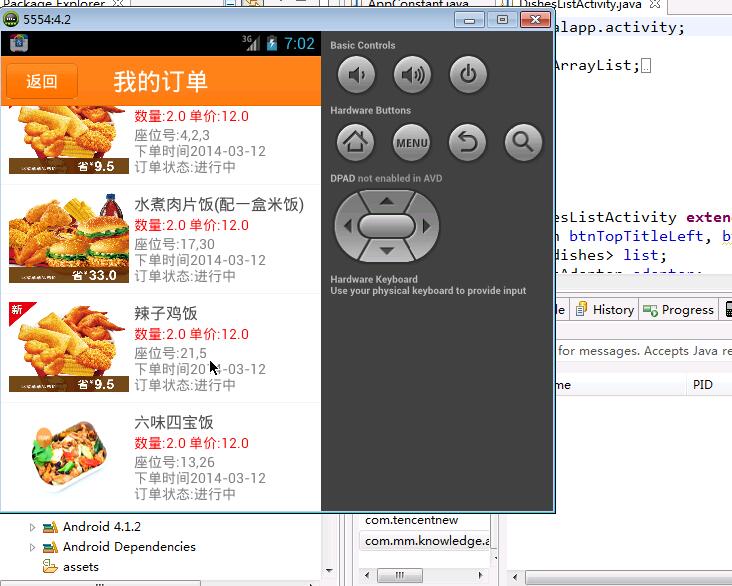This screenshot has width=732, height=586.
Task: Click the process list horizontal scrollbar thumb
Action: point(400,575)
